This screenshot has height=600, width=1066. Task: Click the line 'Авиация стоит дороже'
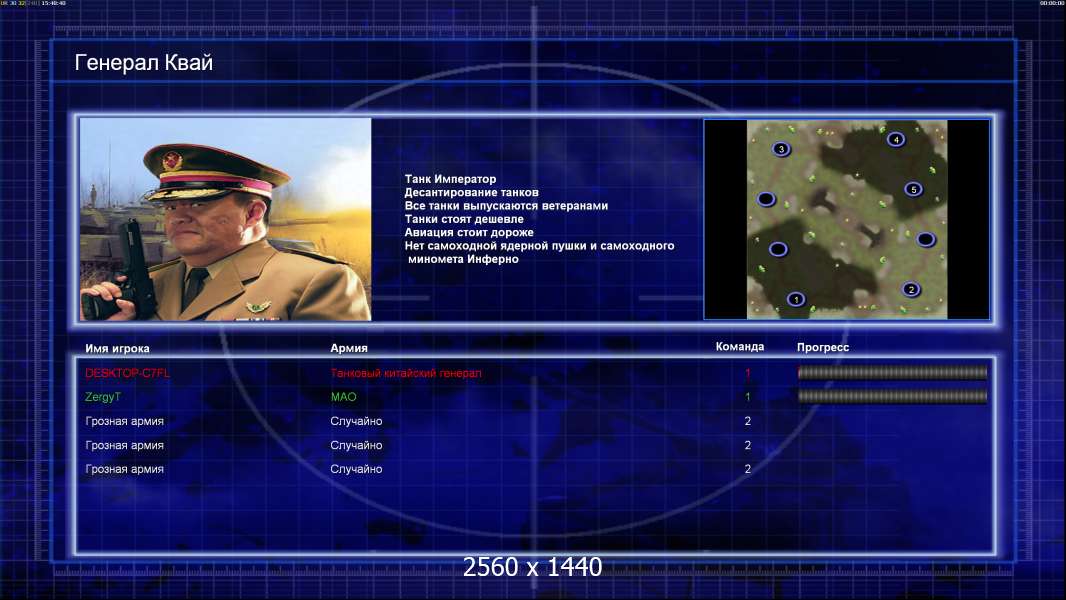point(468,232)
